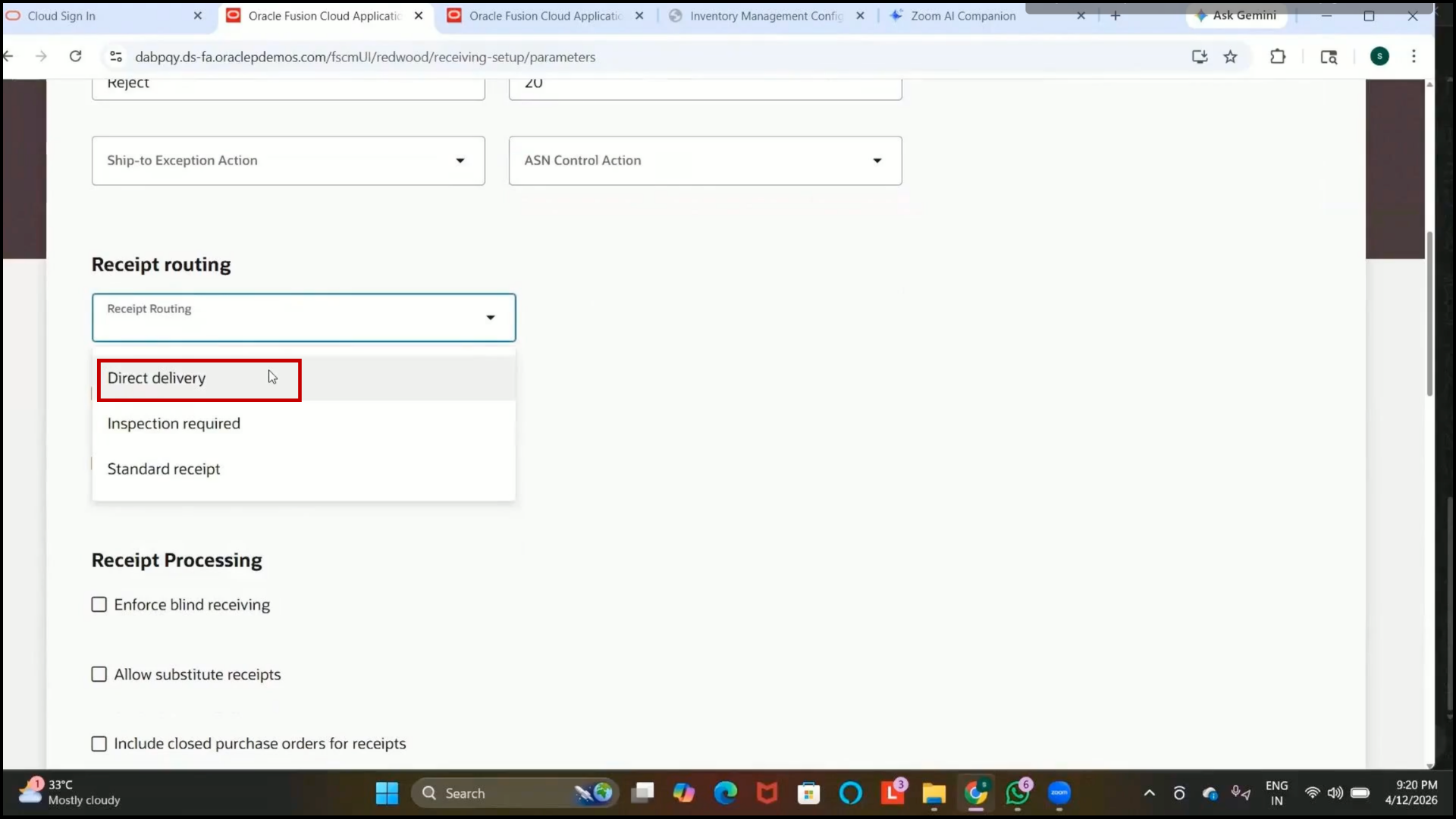Open tab search icon beside extensions

1329,57
